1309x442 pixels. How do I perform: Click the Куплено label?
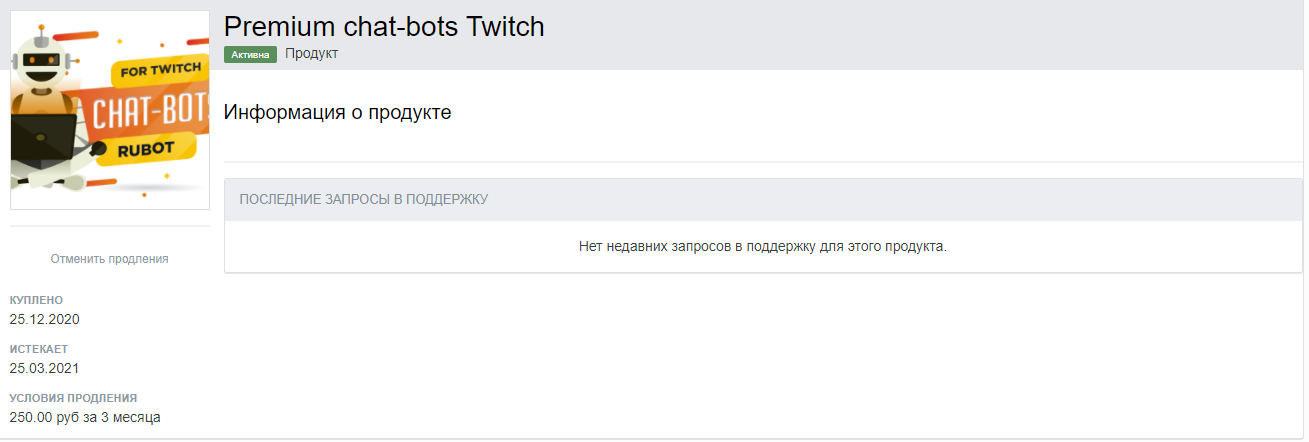pos(36,300)
